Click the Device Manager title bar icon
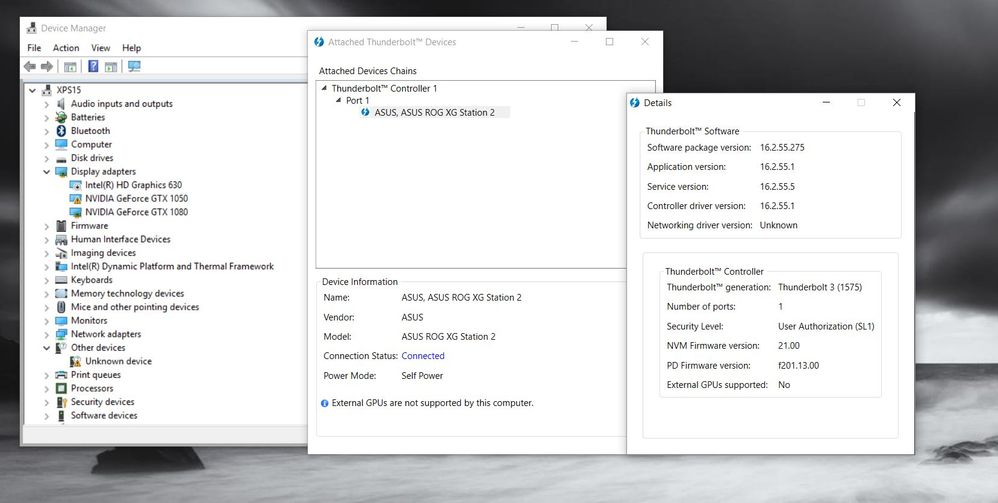The width and height of the screenshot is (998, 503). pos(31,28)
